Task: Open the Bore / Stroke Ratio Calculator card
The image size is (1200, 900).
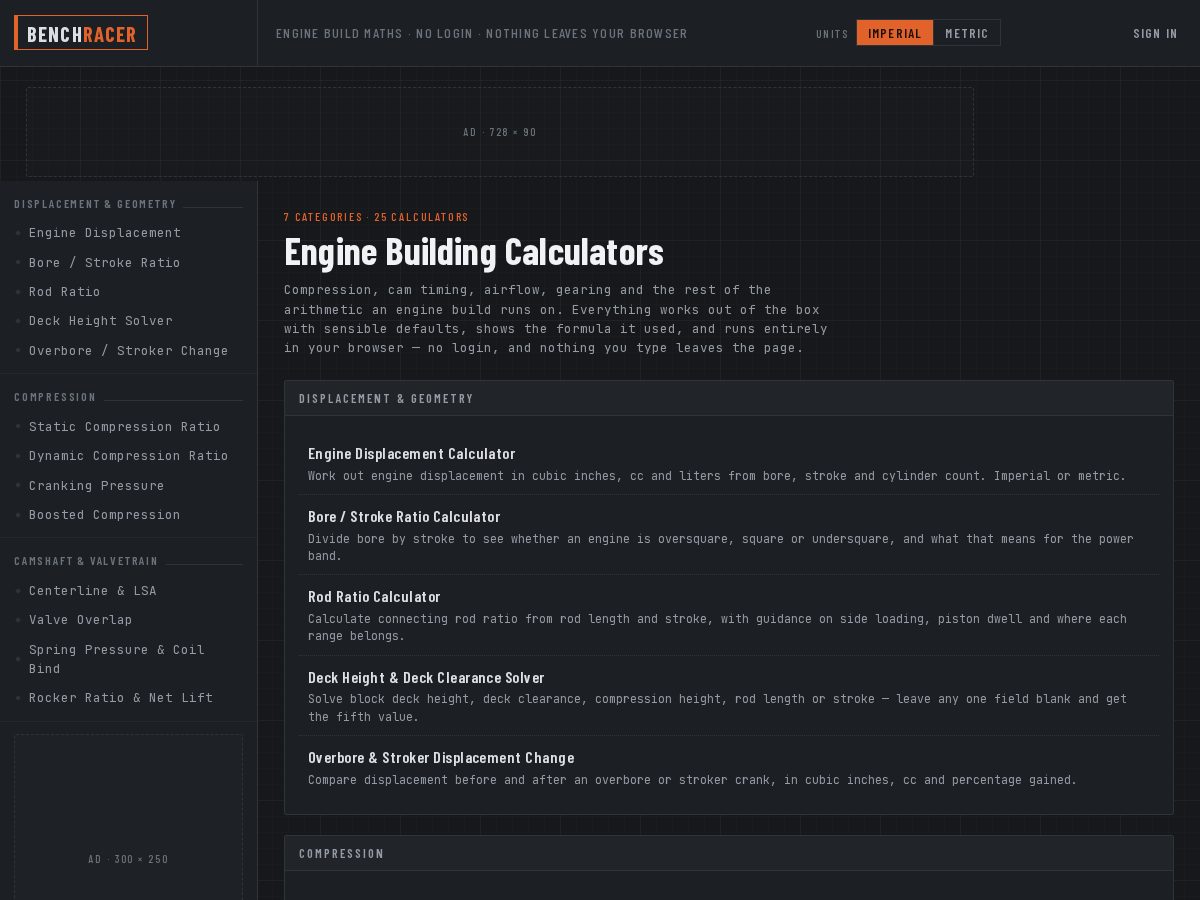Action: 729,535
